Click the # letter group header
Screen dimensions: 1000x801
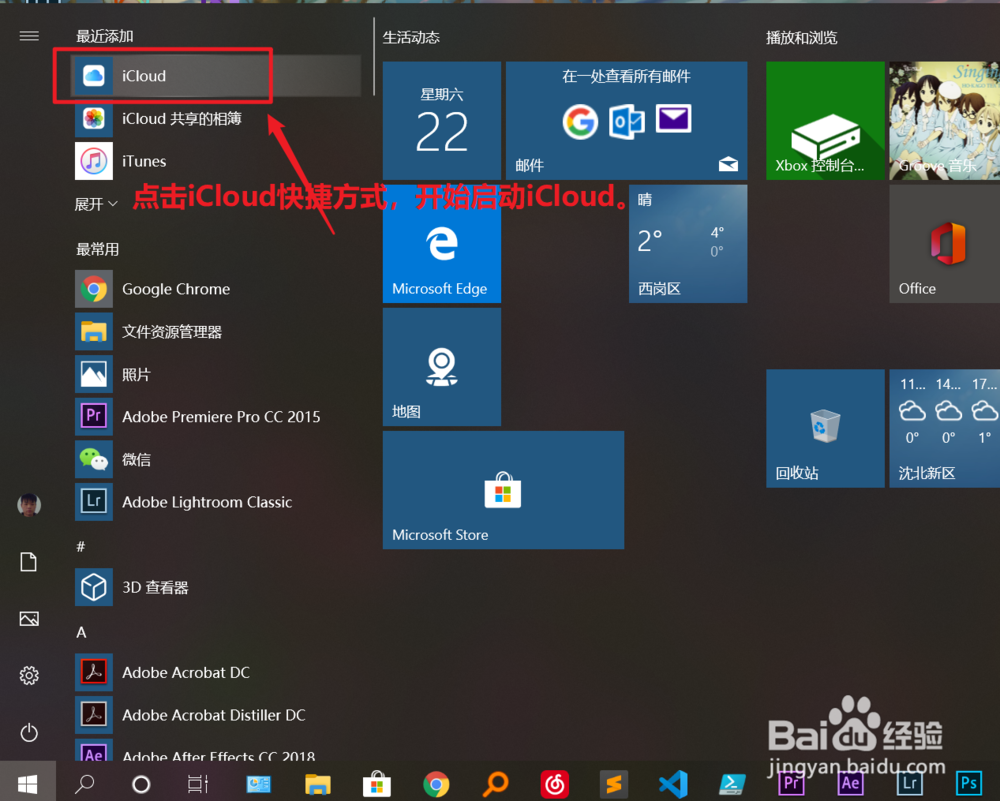coord(81,547)
